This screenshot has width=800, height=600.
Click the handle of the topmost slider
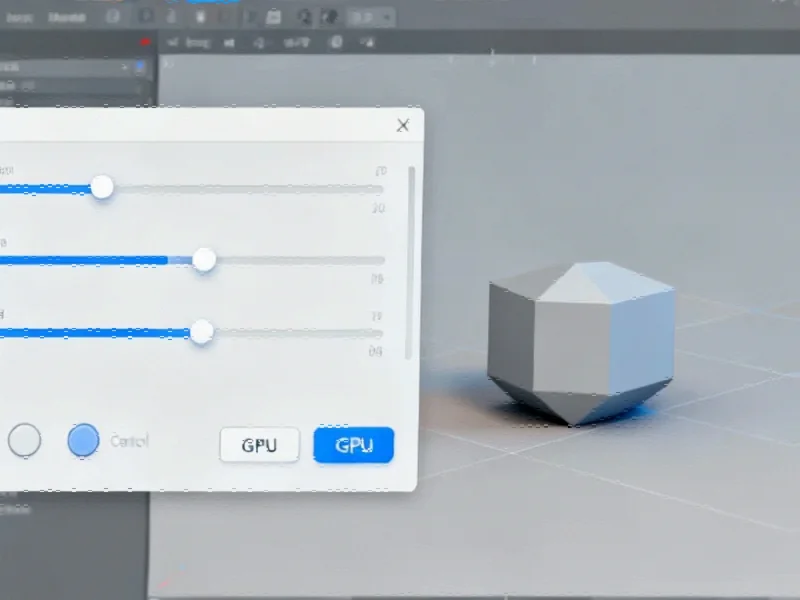click(x=102, y=187)
